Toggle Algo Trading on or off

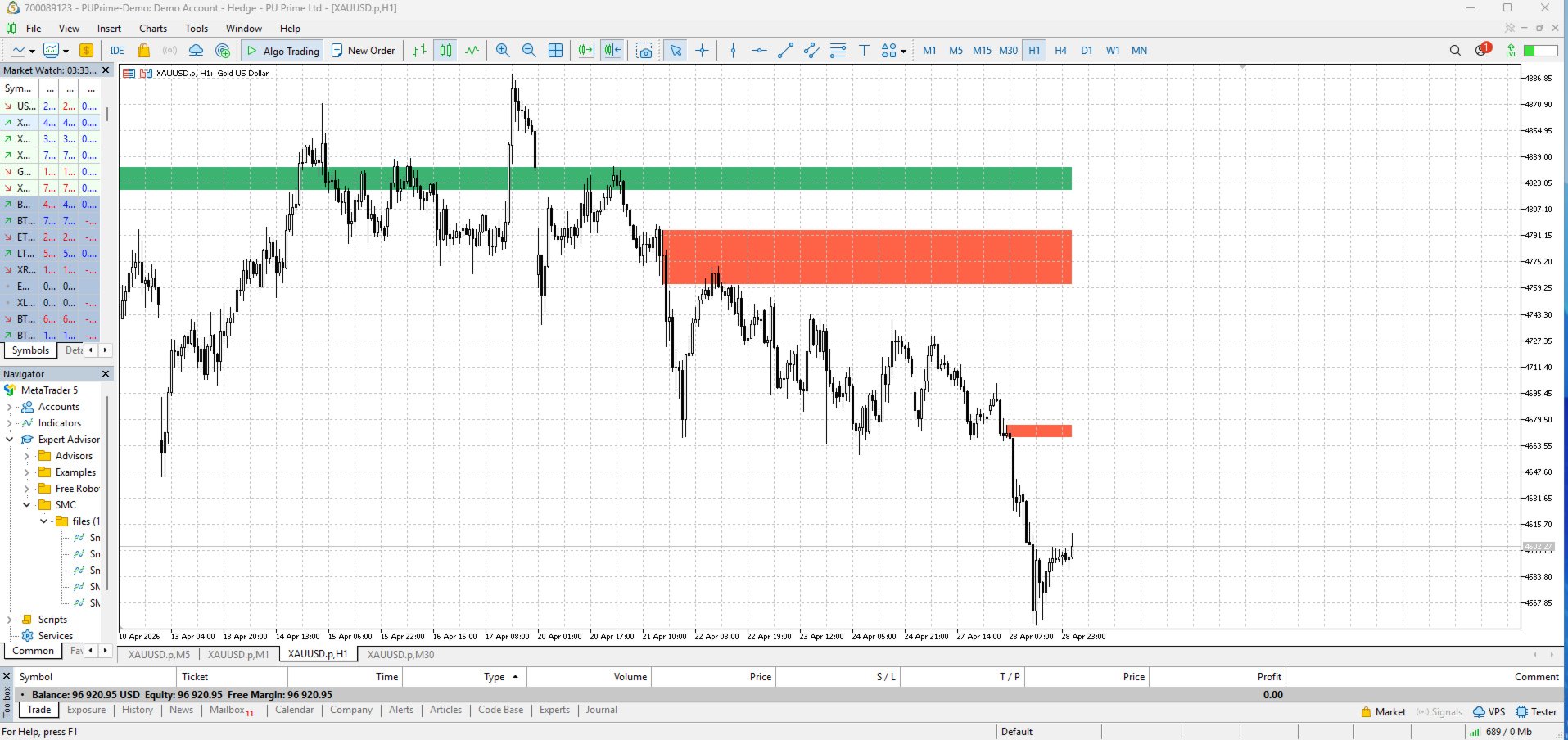282,51
